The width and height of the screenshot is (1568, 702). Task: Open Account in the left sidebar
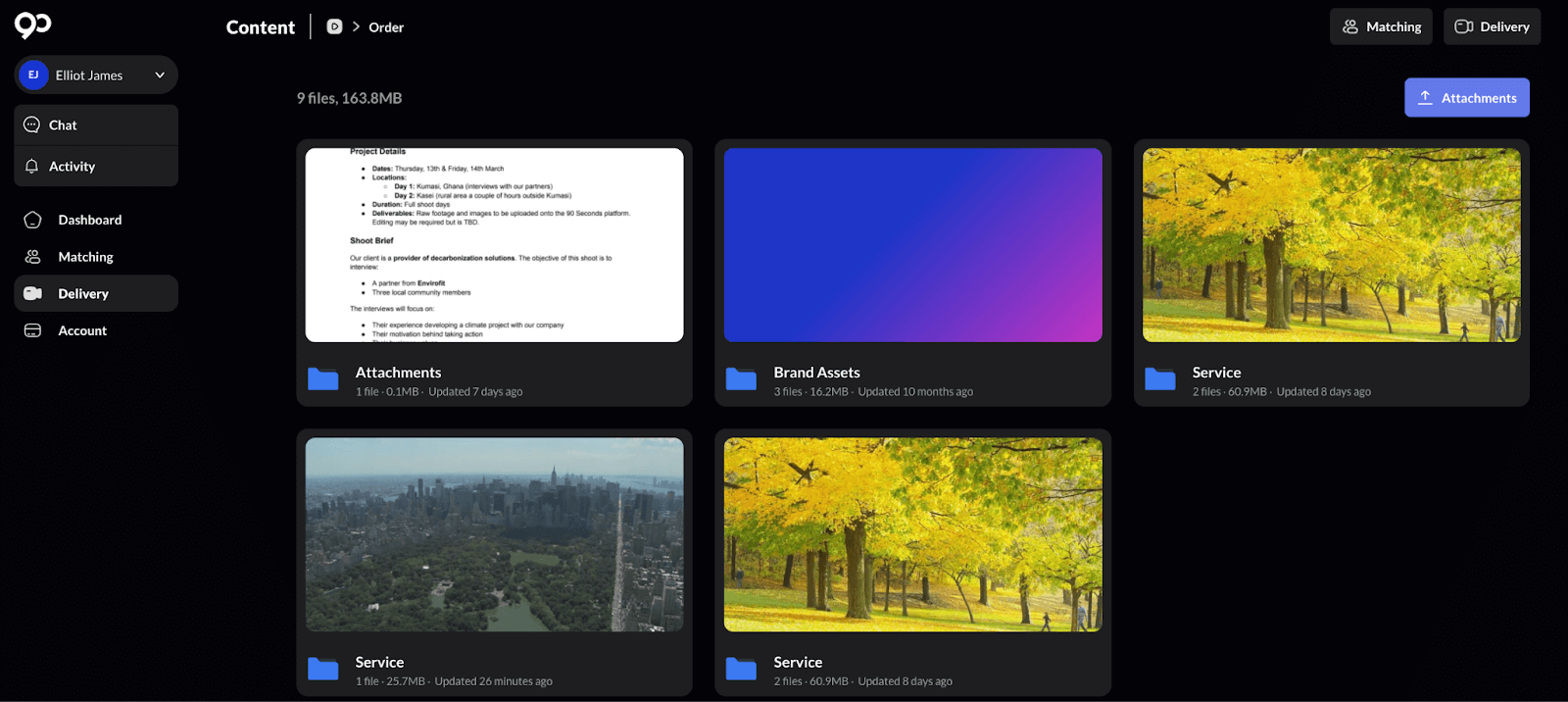coord(82,331)
